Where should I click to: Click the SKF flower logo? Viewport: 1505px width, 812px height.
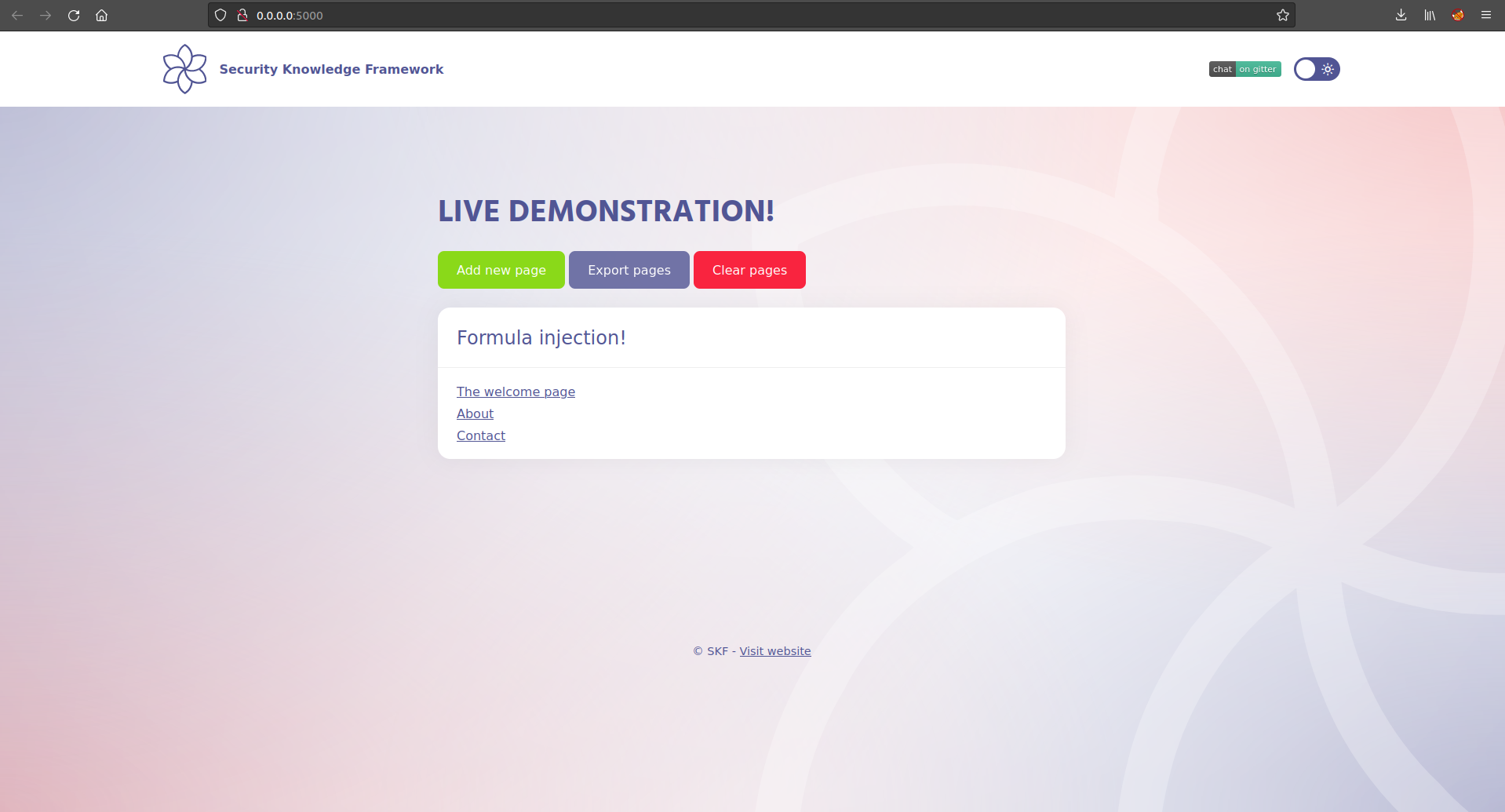185,69
